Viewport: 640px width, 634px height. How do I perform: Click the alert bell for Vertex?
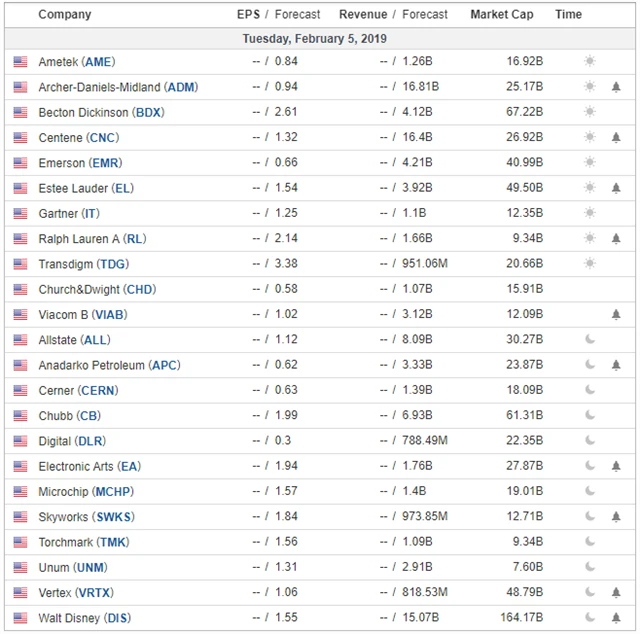[616, 592]
